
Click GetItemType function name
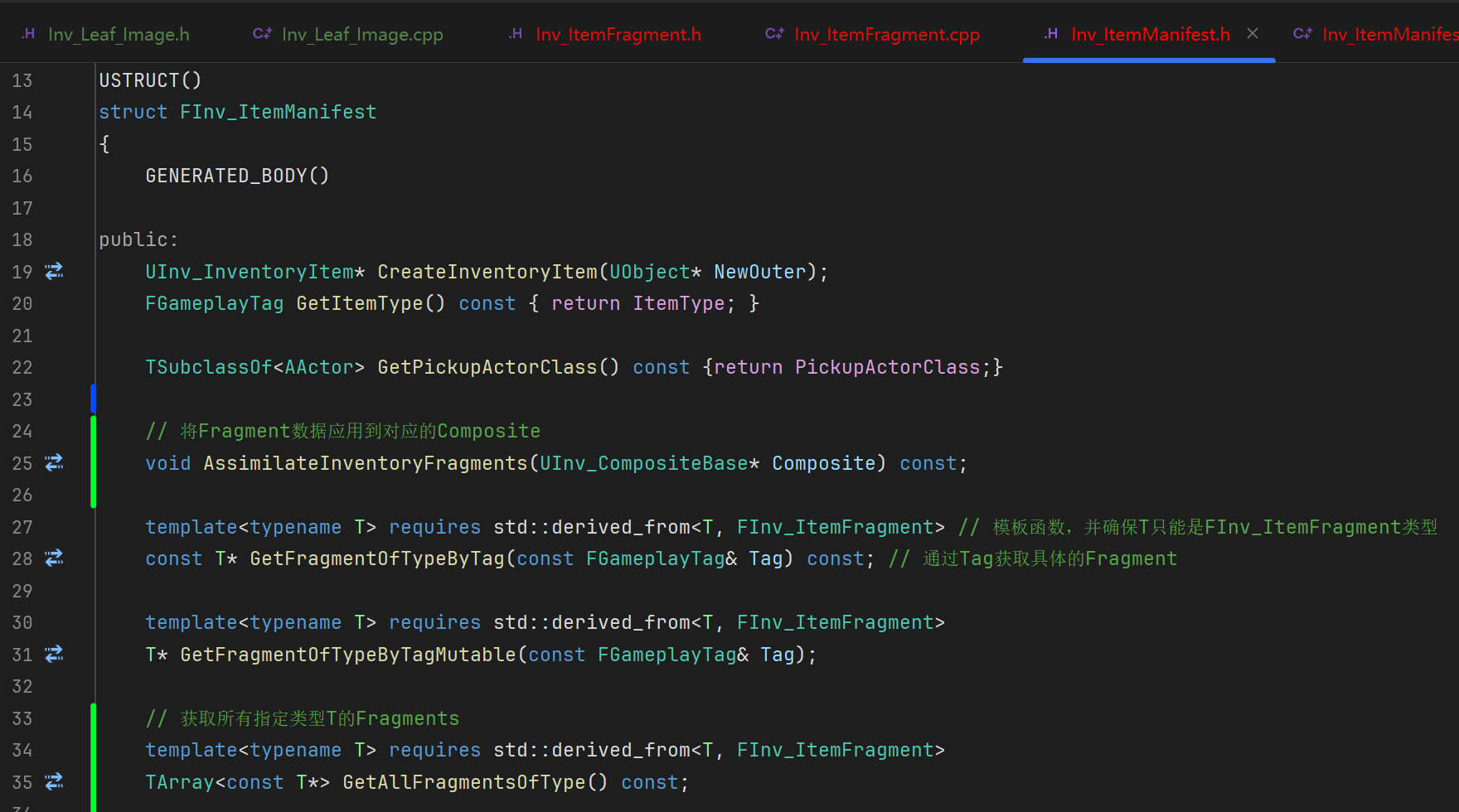pos(360,303)
